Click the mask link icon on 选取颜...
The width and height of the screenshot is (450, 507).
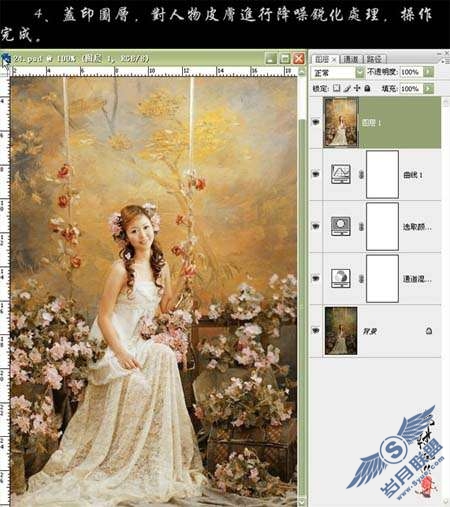pyautogui.click(x=361, y=227)
